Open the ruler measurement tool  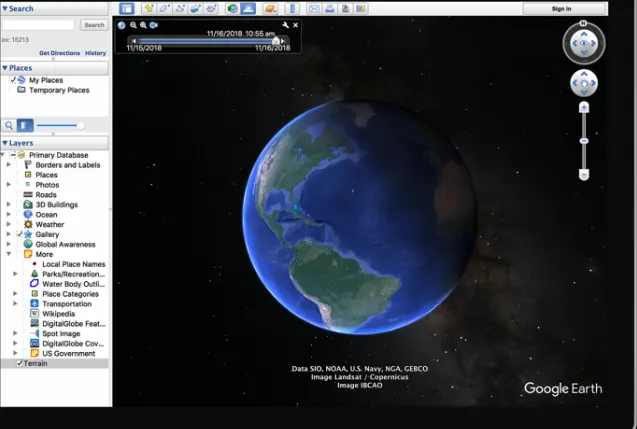[x=292, y=9]
